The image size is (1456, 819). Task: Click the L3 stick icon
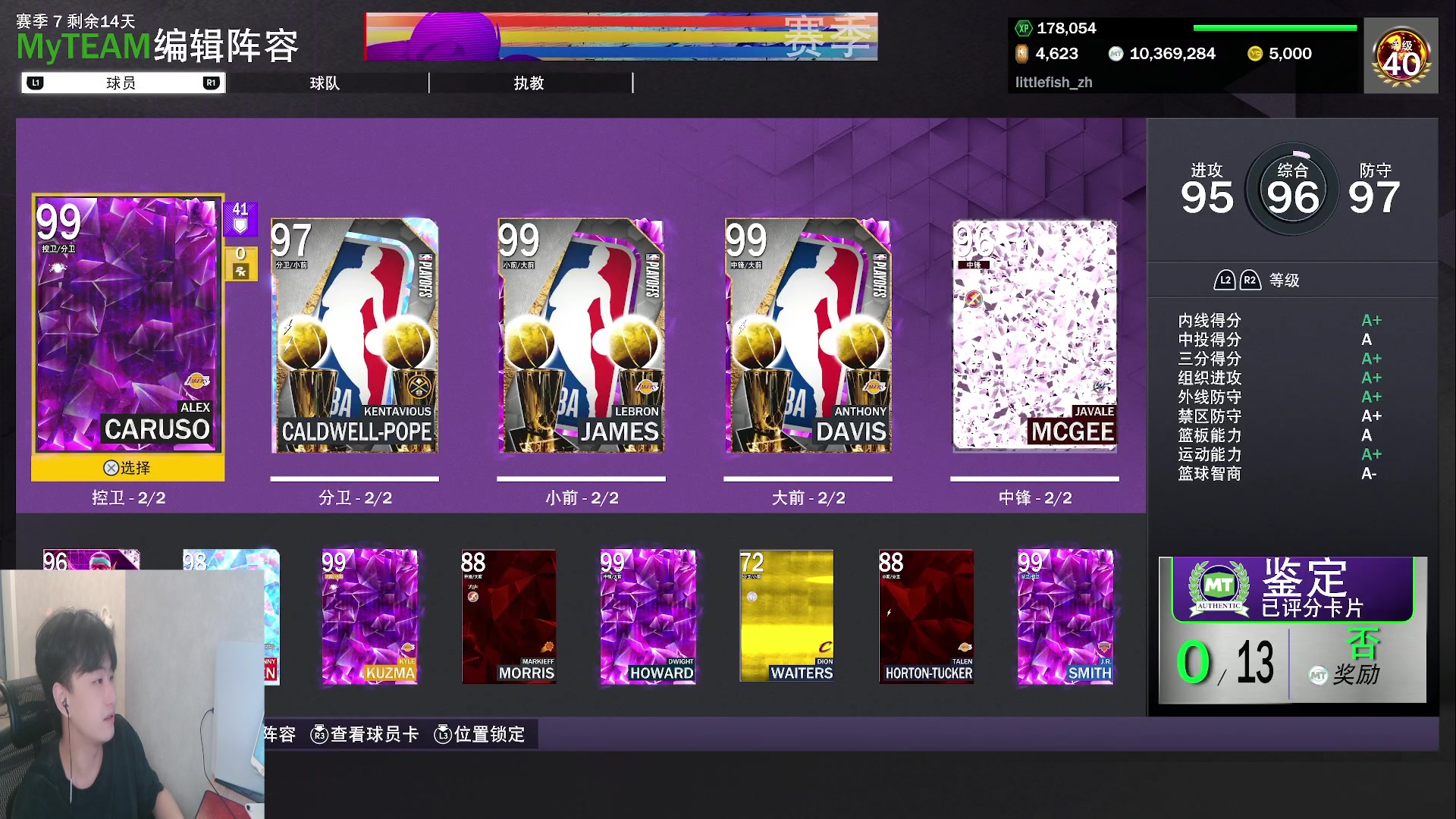tap(443, 734)
